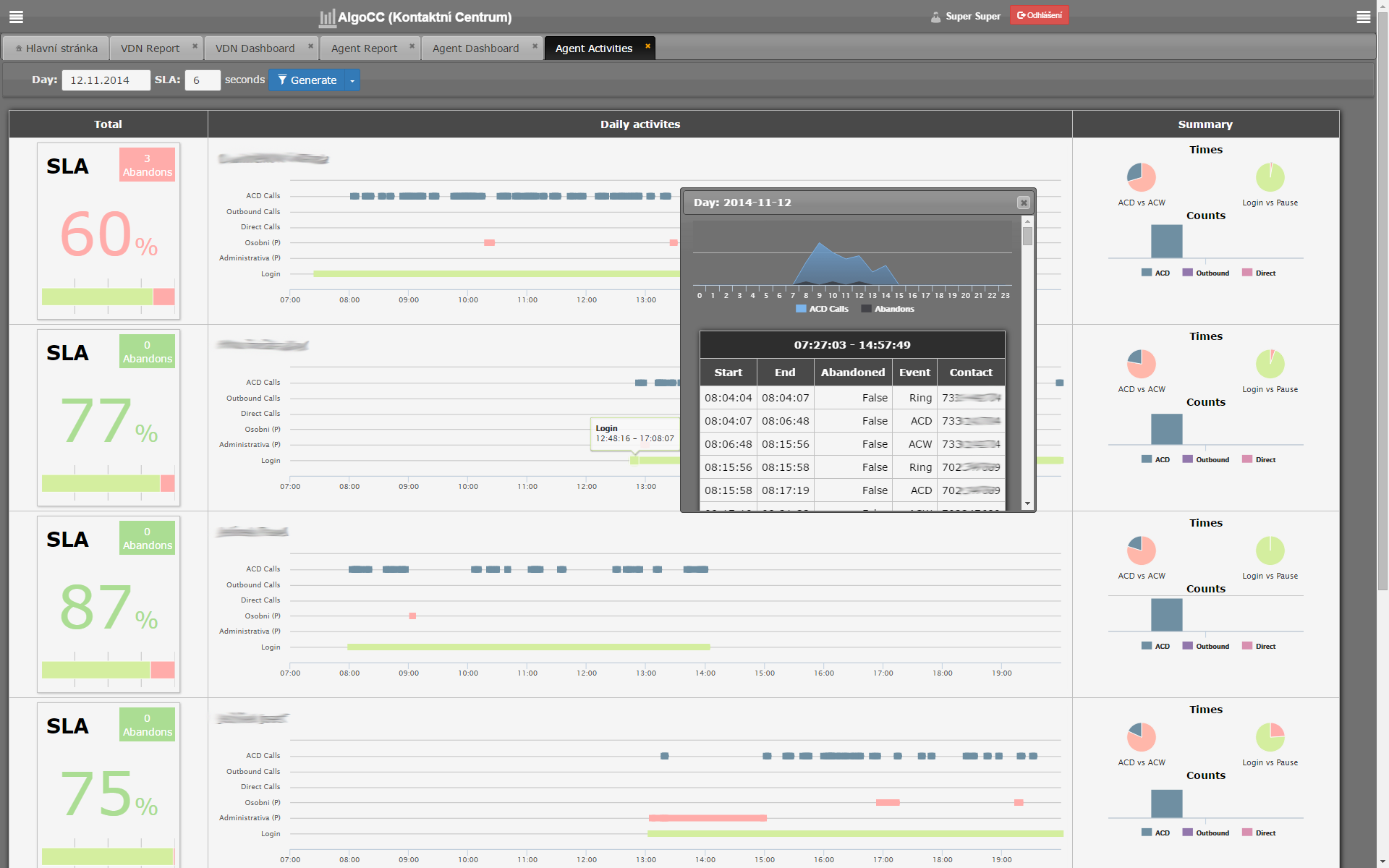This screenshot has width=1389, height=868.
Task: Close the Agent Dashboard tab with x
Action: click(535, 46)
